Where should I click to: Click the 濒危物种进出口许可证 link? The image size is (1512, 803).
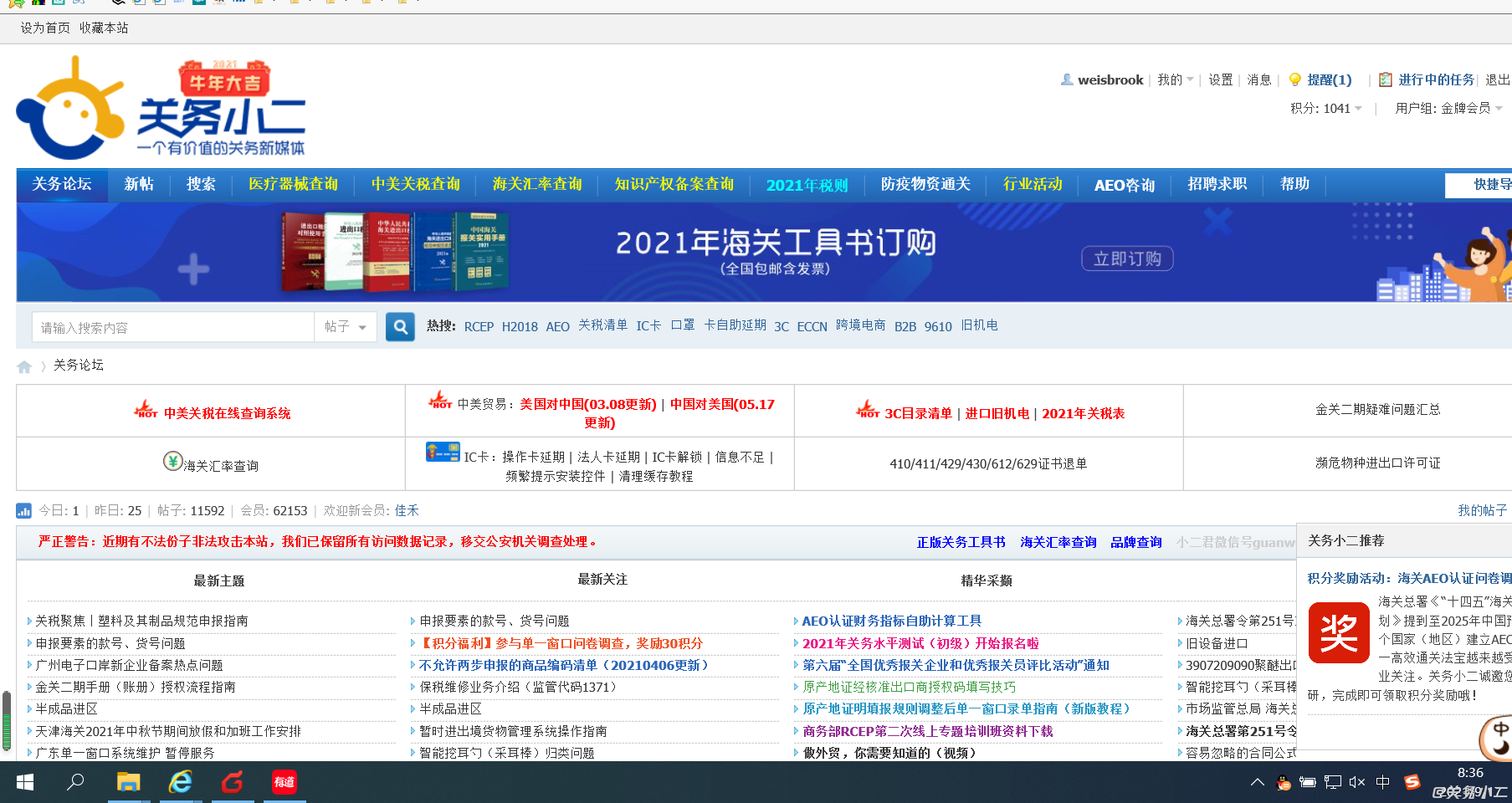pos(1378,463)
